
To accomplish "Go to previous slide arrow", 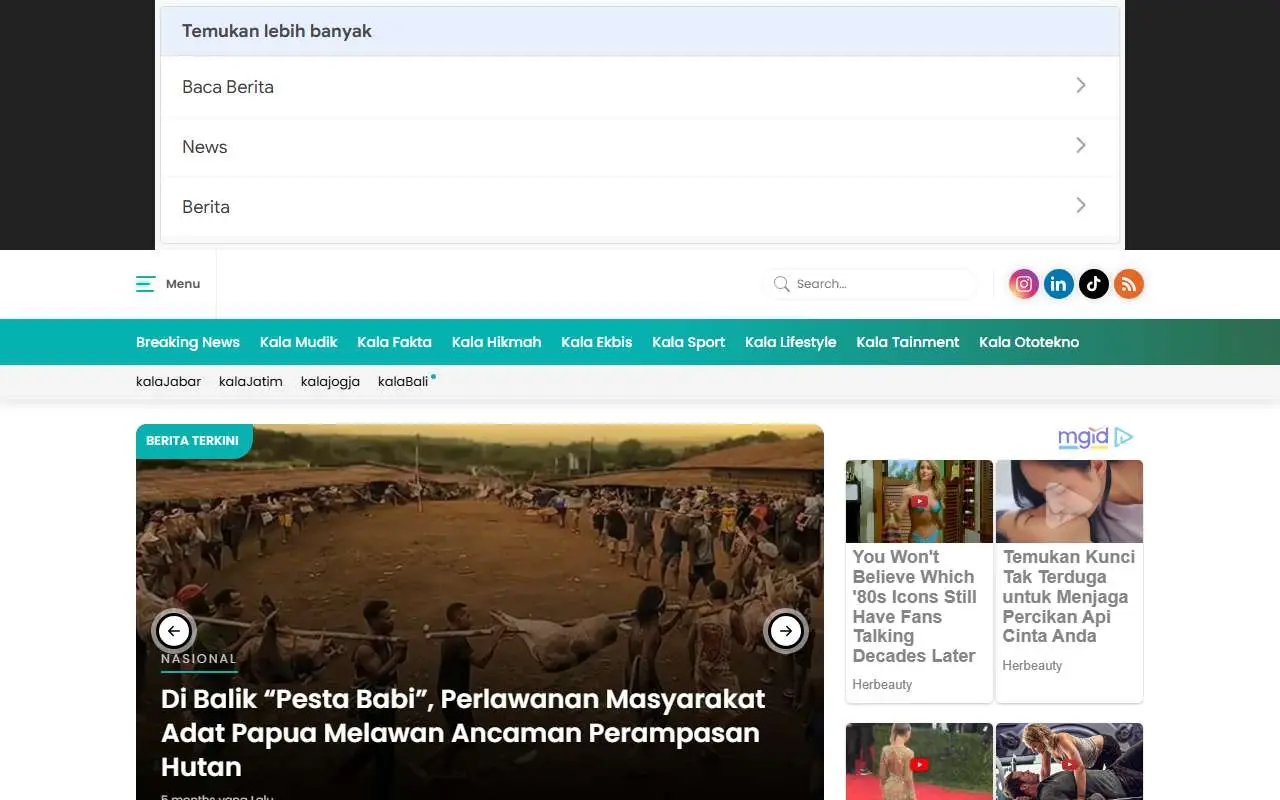I will [x=174, y=631].
